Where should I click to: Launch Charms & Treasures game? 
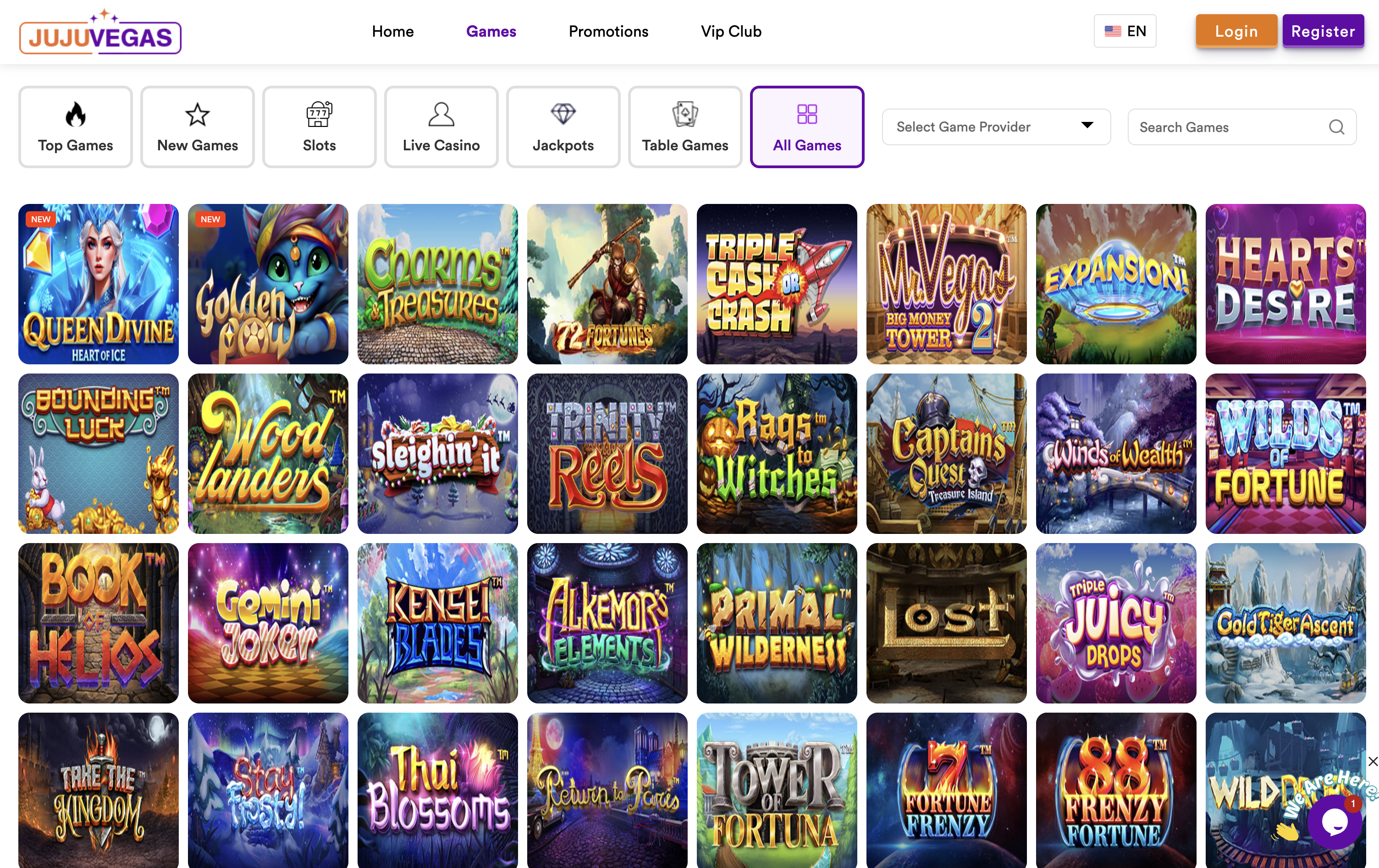(x=437, y=284)
